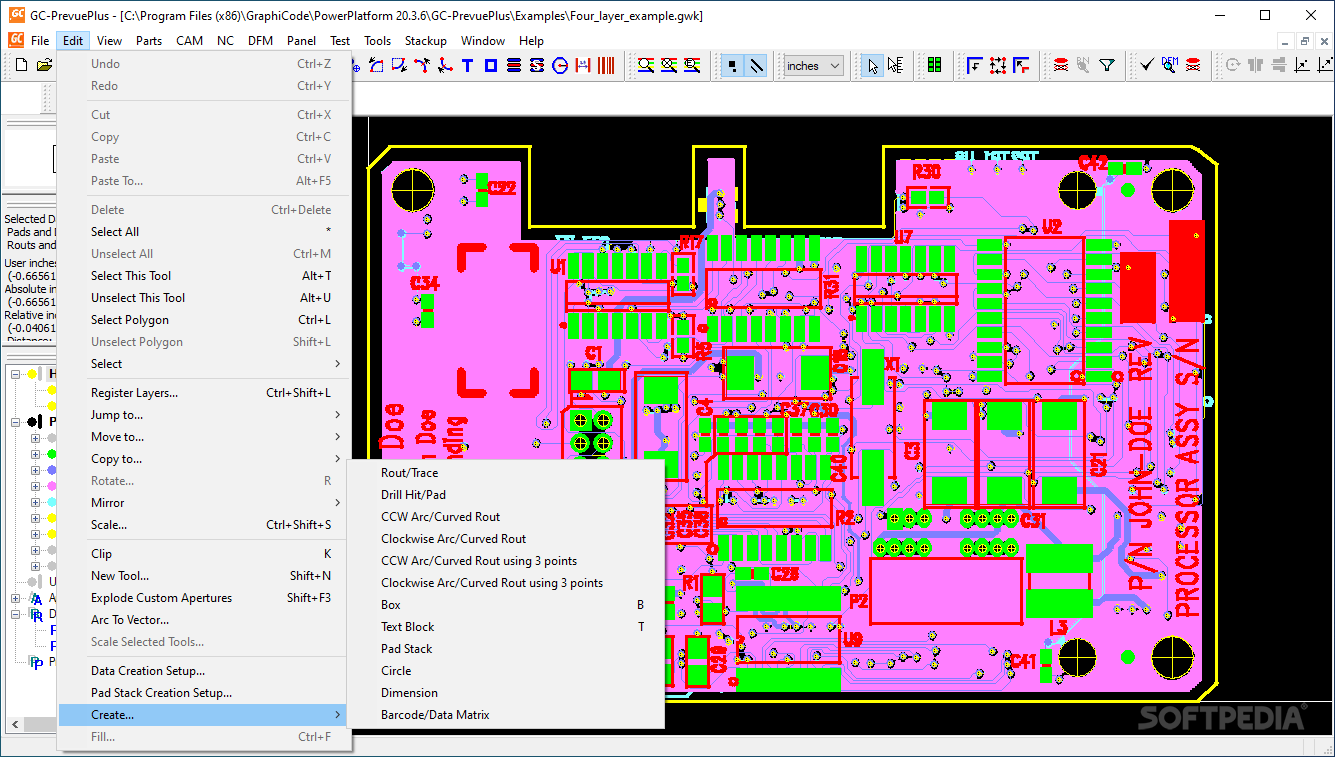Viewport: 1335px width, 757px height.
Task: Click the black P layer color dot
Action: pyautogui.click(x=32, y=422)
